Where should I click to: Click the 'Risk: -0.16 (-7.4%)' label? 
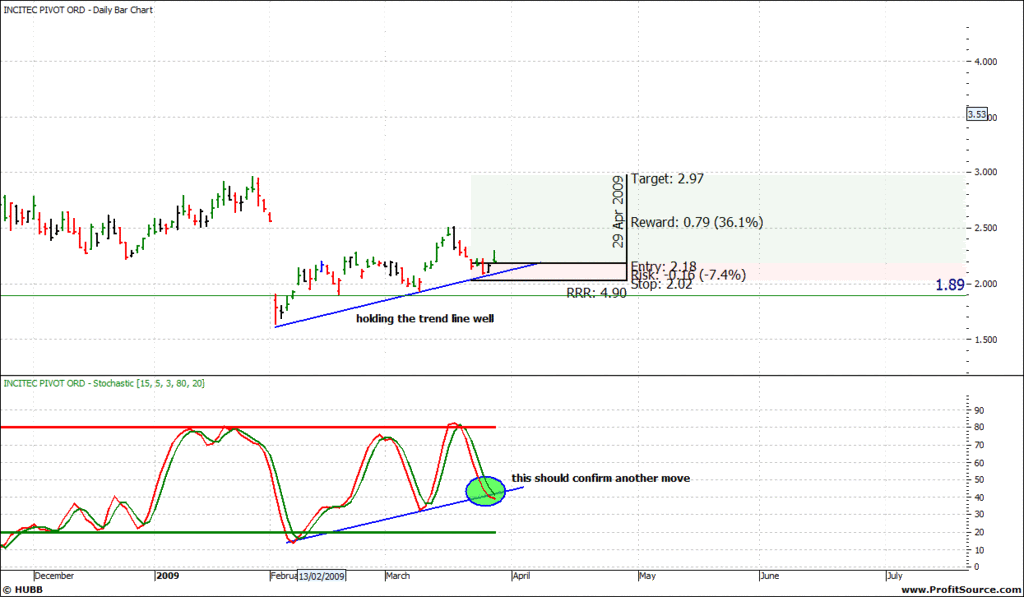pyautogui.click(x=688, y=275)
